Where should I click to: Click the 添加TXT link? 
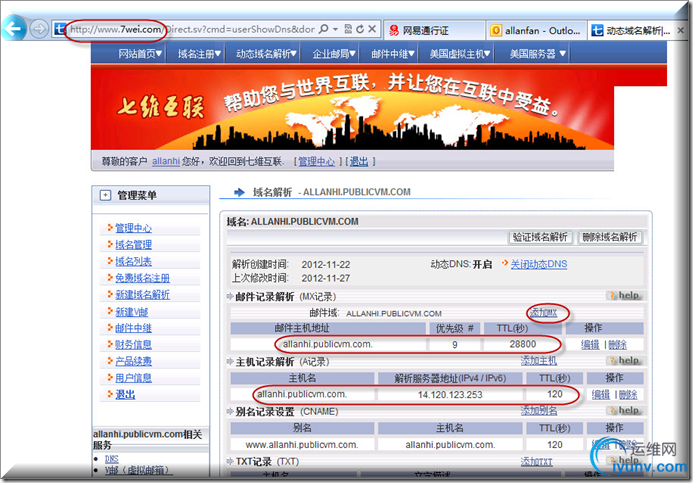[x=537, y=462]
